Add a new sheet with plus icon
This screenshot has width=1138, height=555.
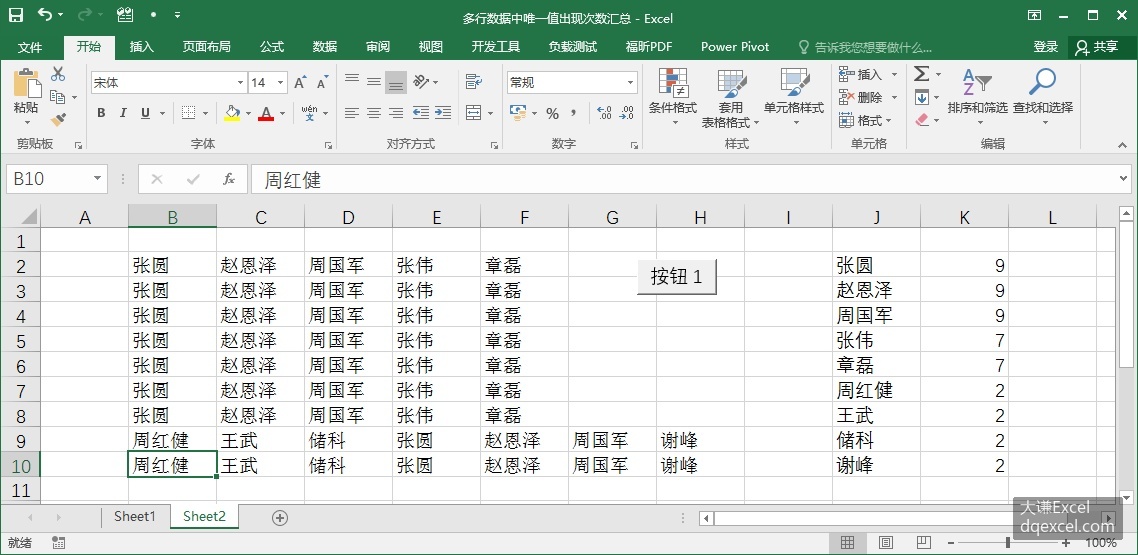[x=279, y=517]
